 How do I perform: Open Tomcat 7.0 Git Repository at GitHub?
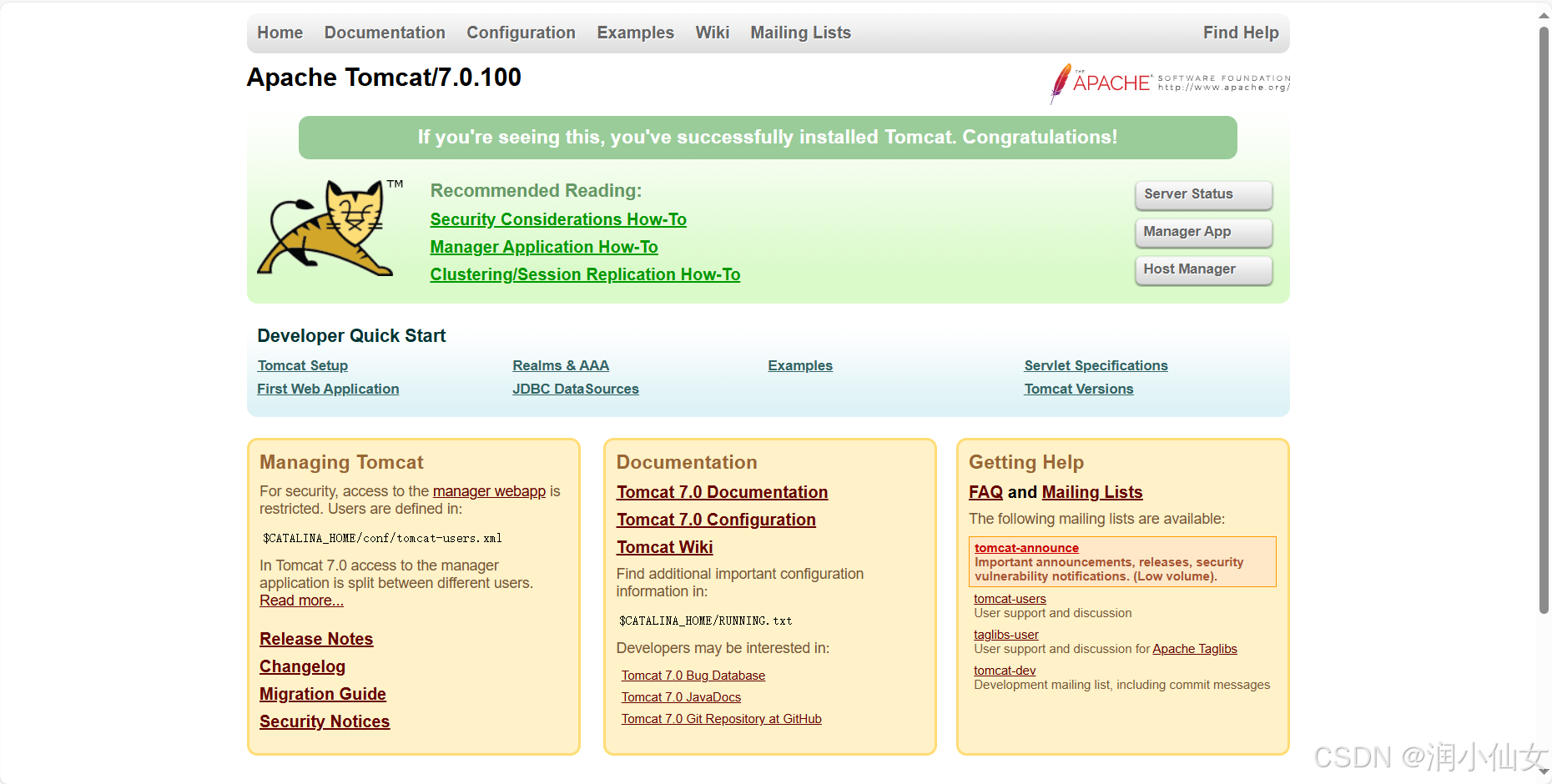tap(721, 719)
